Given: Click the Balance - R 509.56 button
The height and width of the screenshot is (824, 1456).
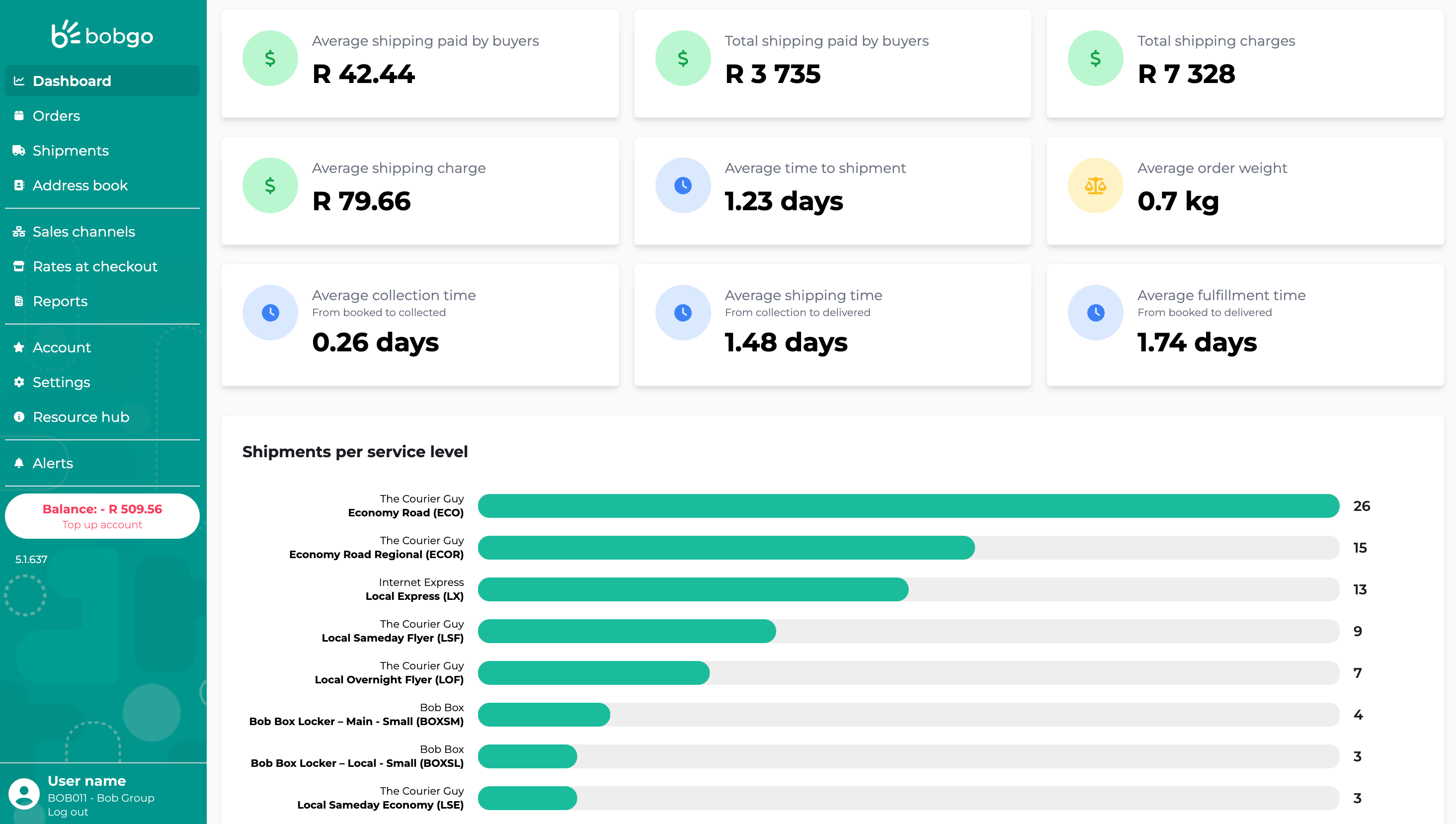Looking at the screenshot, I should 102,516.
